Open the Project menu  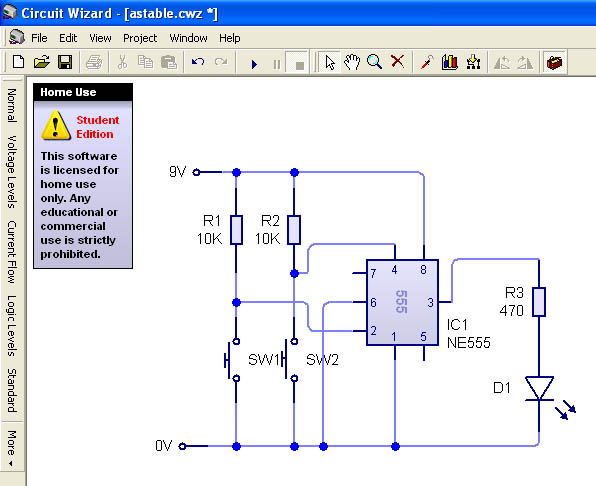140,38
